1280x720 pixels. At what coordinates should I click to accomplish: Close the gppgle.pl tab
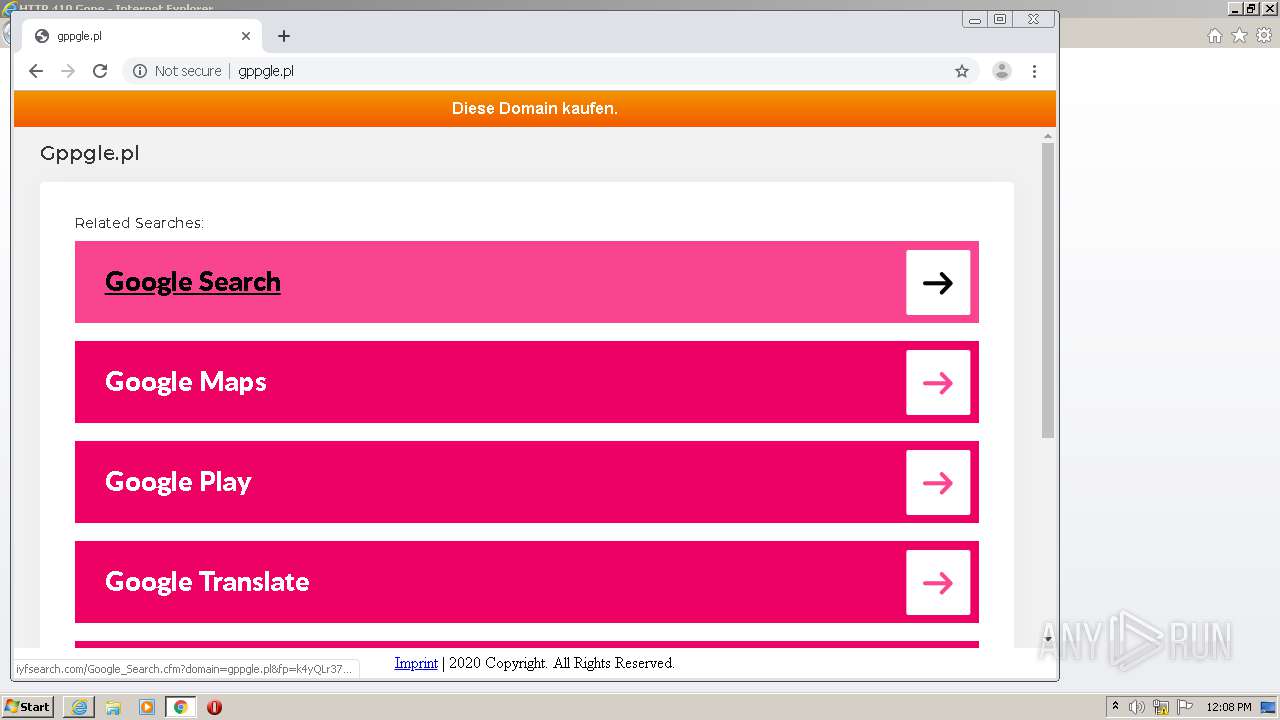point(246,36)
